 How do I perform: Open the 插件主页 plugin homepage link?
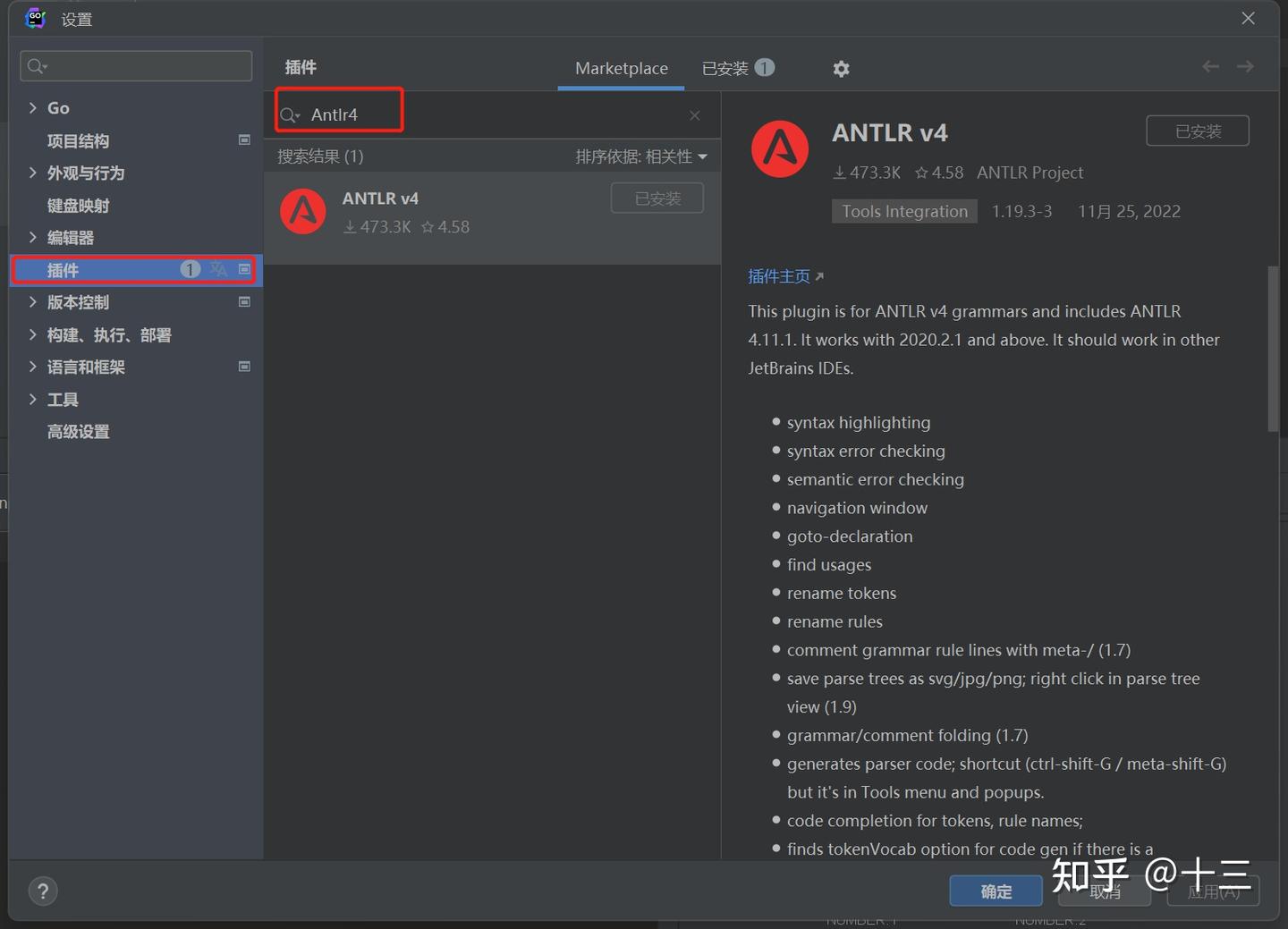click(779, 276)
